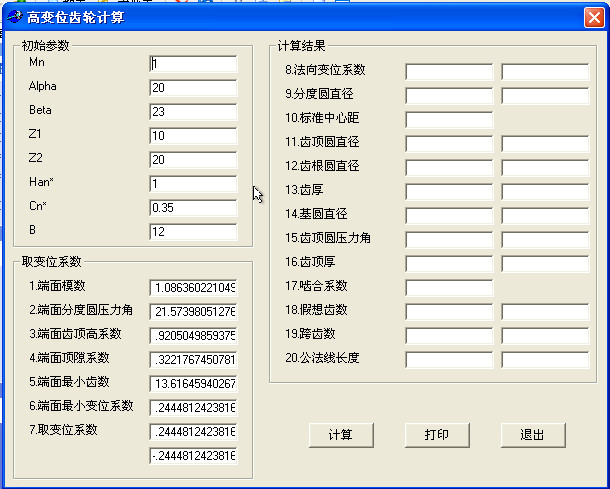Focus the Mn input field
The height and width of the screenshot is (489, 610).
tap(192, 64)
